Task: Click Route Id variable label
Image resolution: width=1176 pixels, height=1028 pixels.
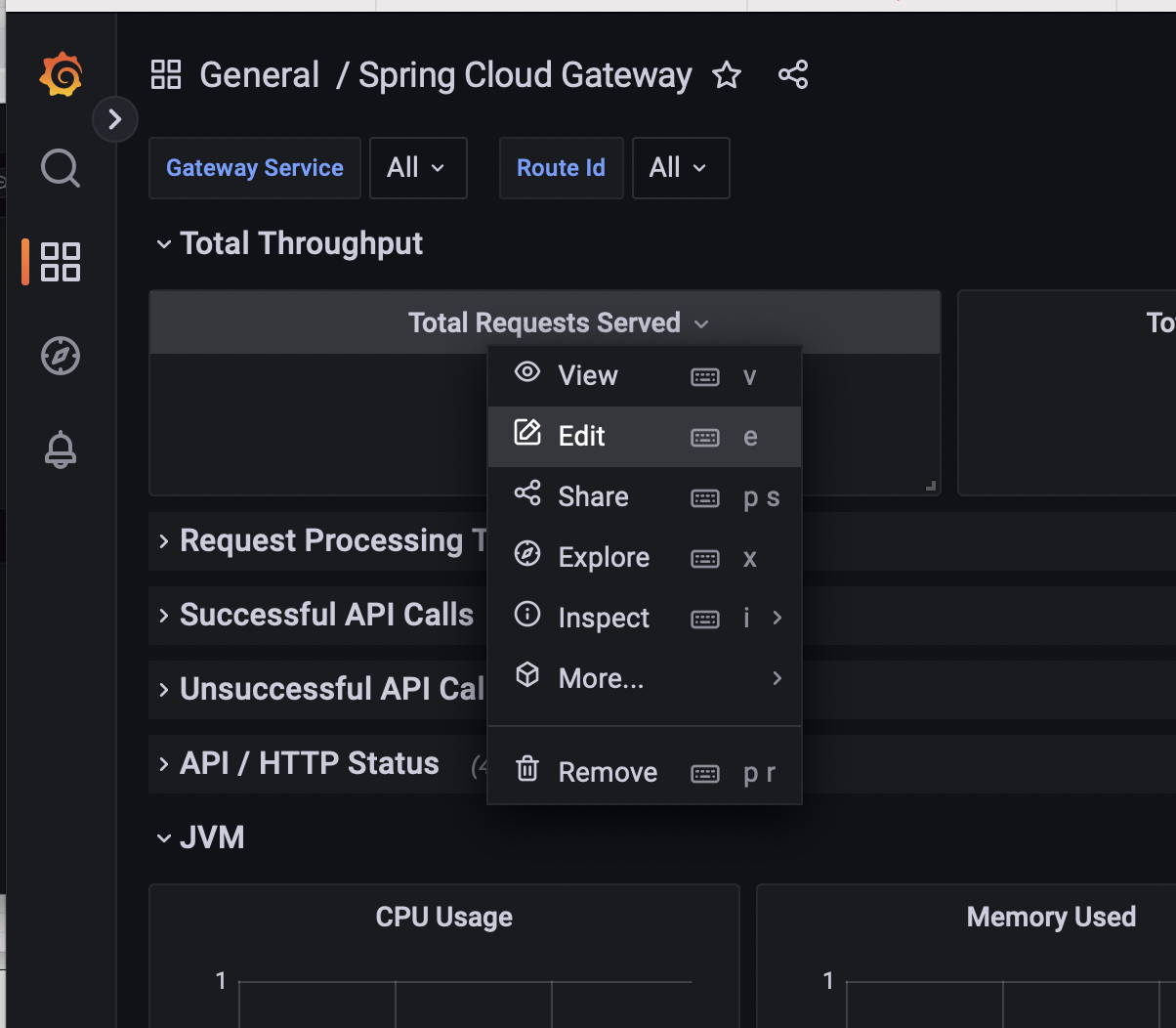Action: [562, 168]
